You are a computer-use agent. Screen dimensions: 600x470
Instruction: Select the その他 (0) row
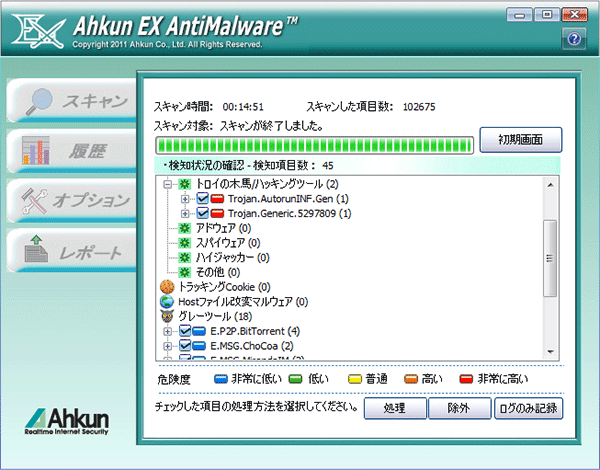click(x=218, y=272)
